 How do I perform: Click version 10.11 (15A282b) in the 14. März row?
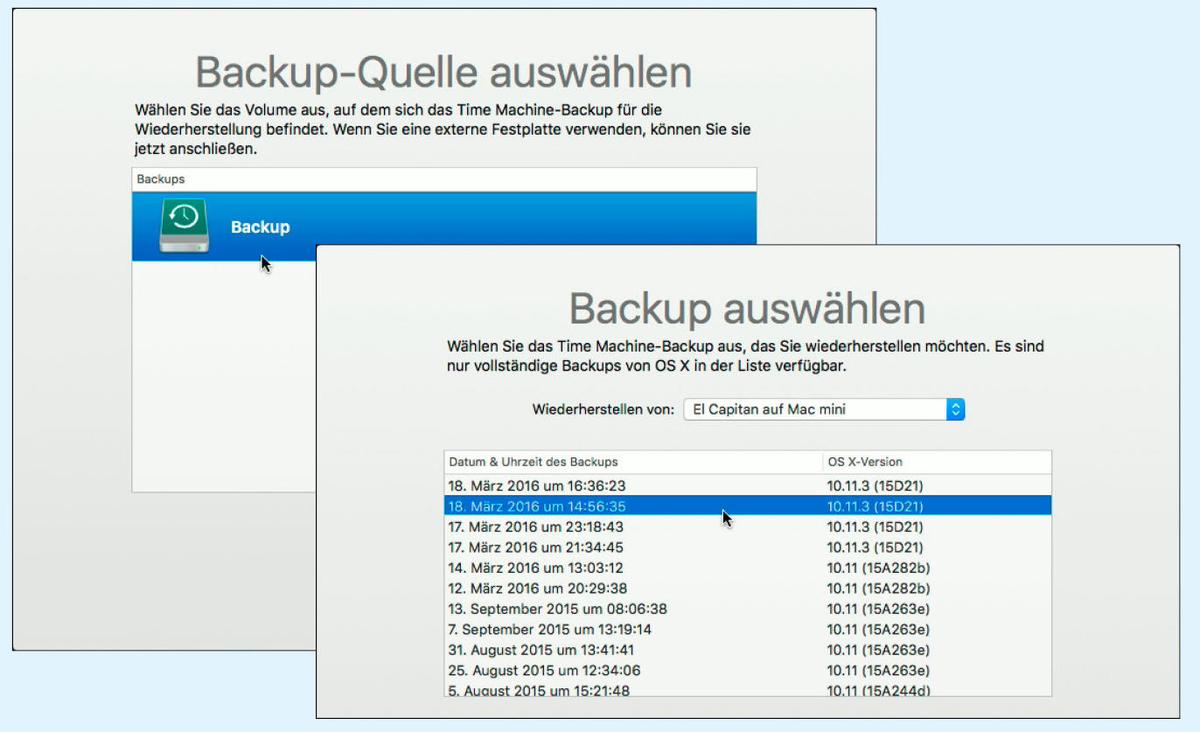878,567
